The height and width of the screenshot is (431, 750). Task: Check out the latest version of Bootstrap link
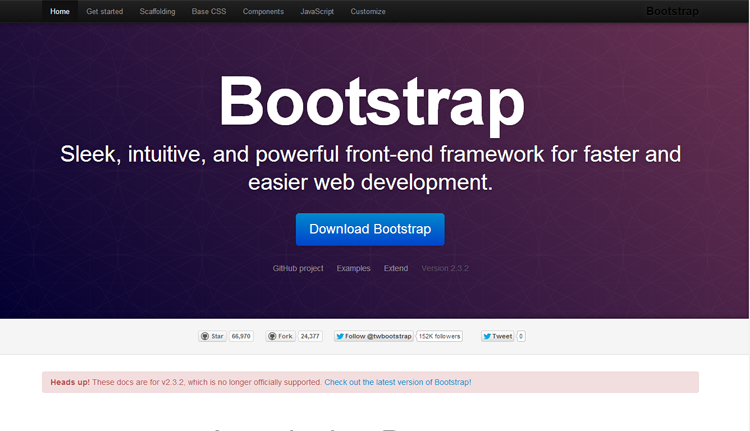click(398, 382)
